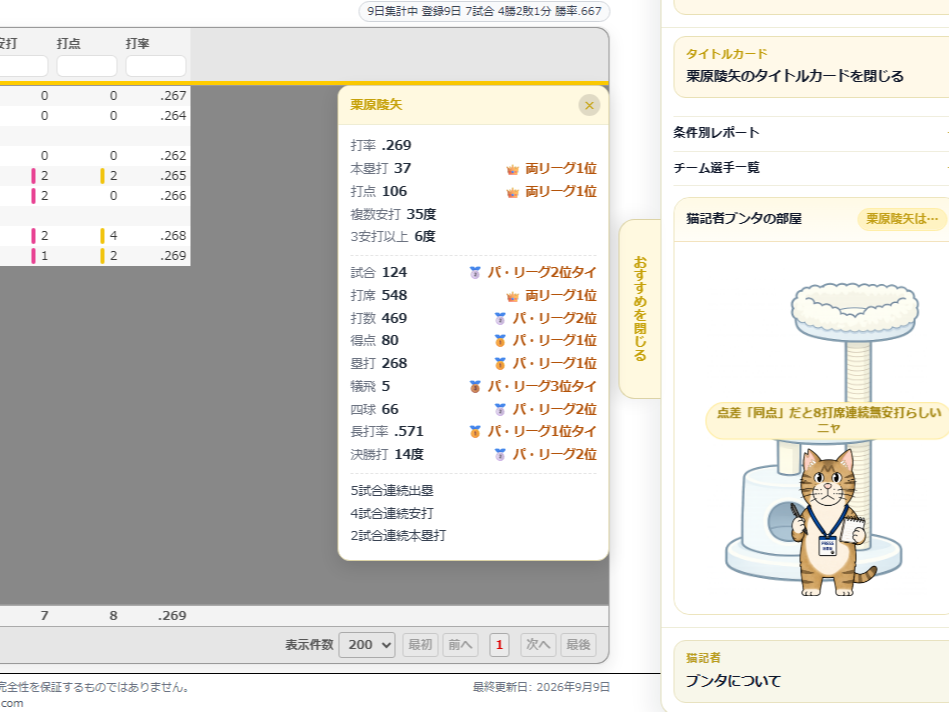Click the 複数安打 35度 stat line

point(393,214)
